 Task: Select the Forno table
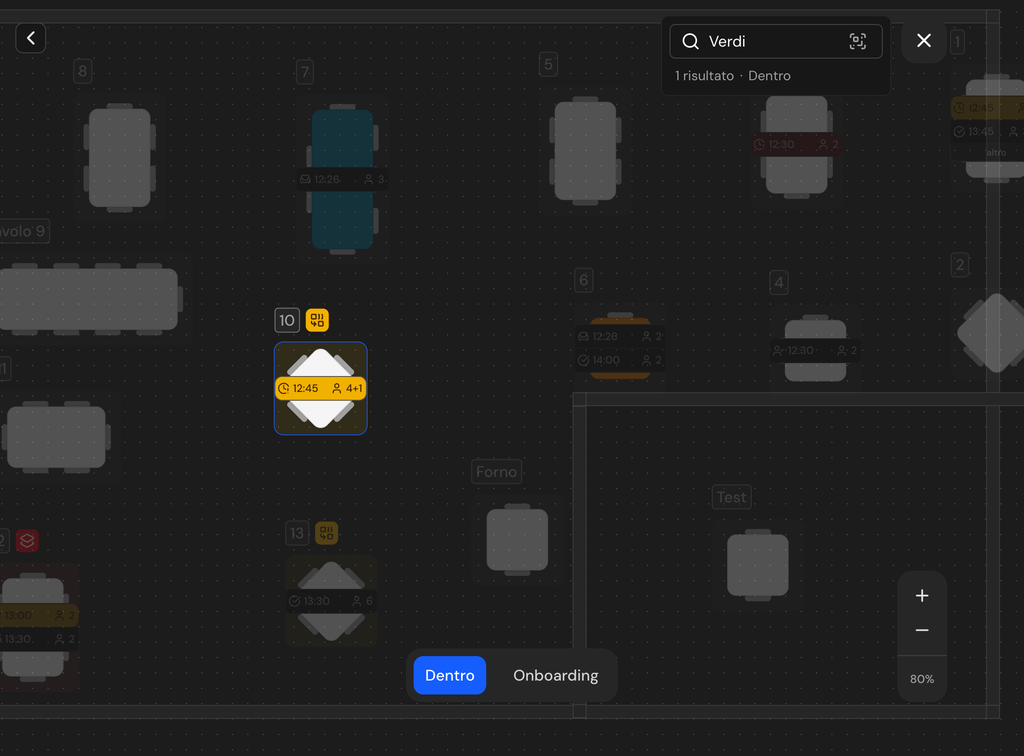pos(517,540)
